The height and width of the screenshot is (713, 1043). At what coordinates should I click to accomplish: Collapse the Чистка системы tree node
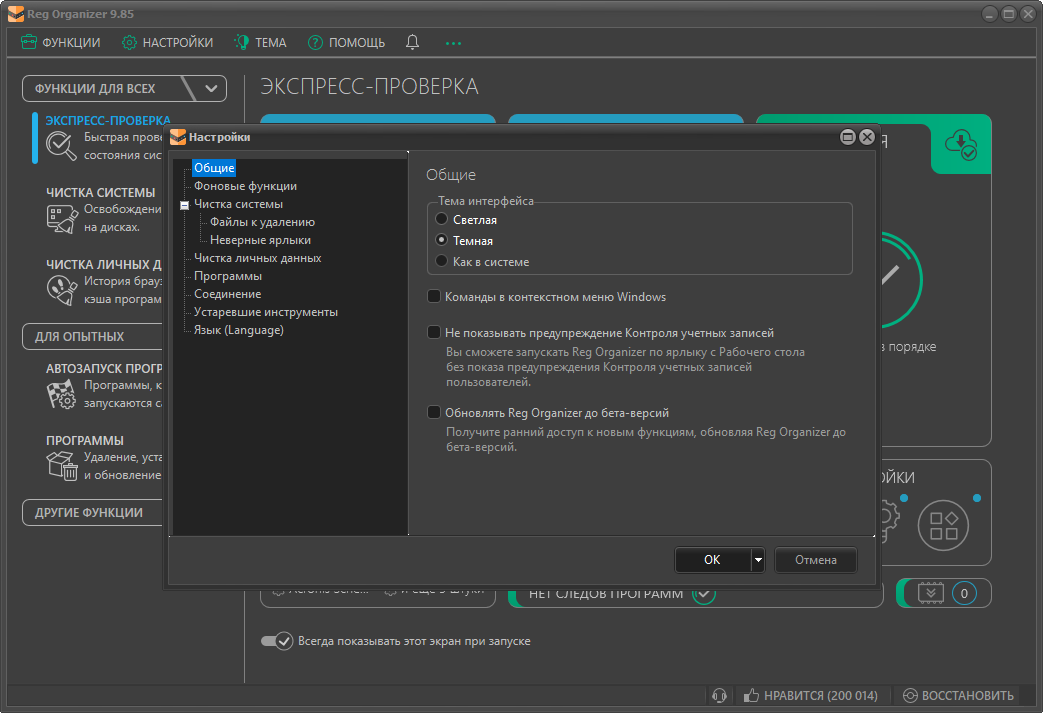pyautogui.click(x=183, y=205)
